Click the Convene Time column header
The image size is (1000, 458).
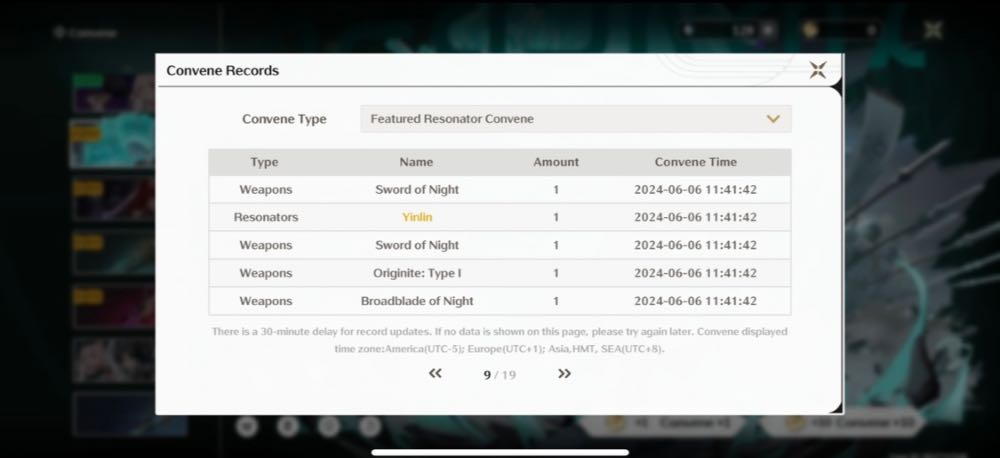click(695, 162)
